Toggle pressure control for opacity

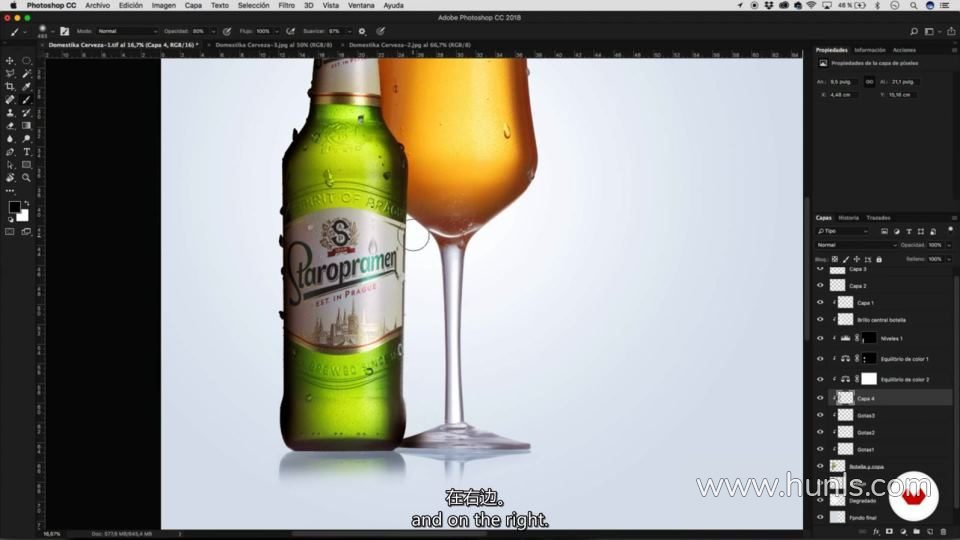227,31
